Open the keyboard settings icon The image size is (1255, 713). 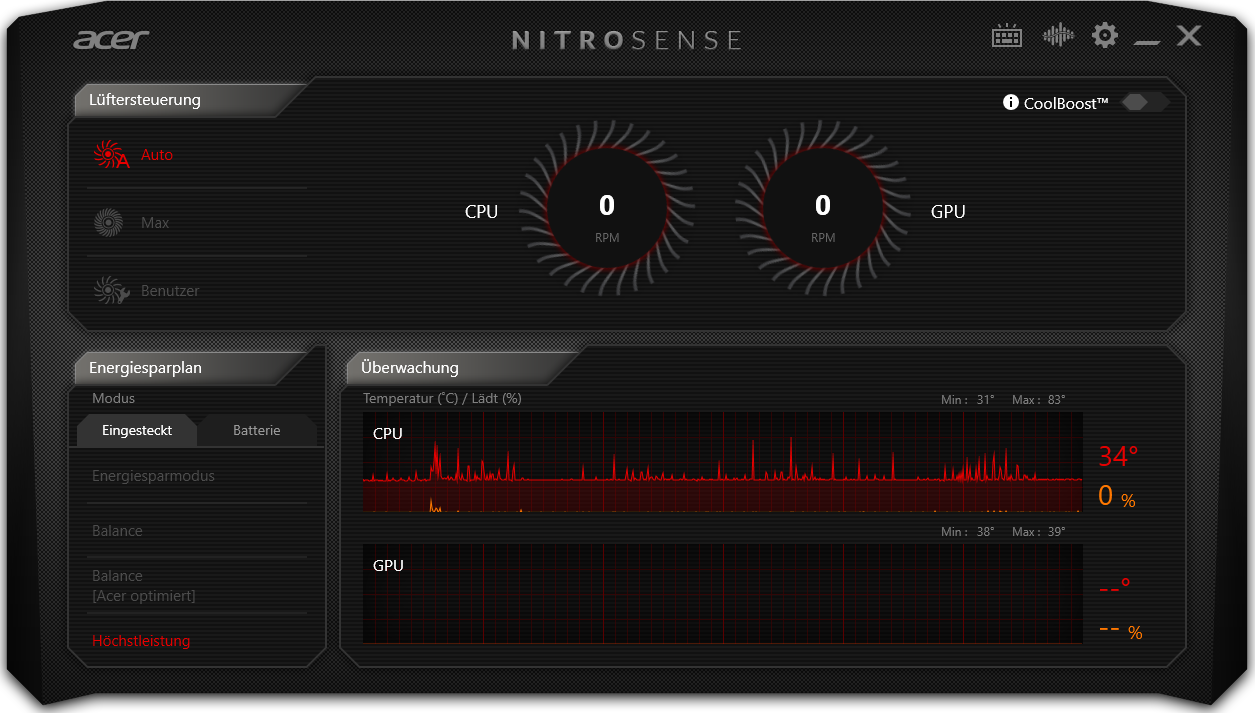click(1007, 37)
